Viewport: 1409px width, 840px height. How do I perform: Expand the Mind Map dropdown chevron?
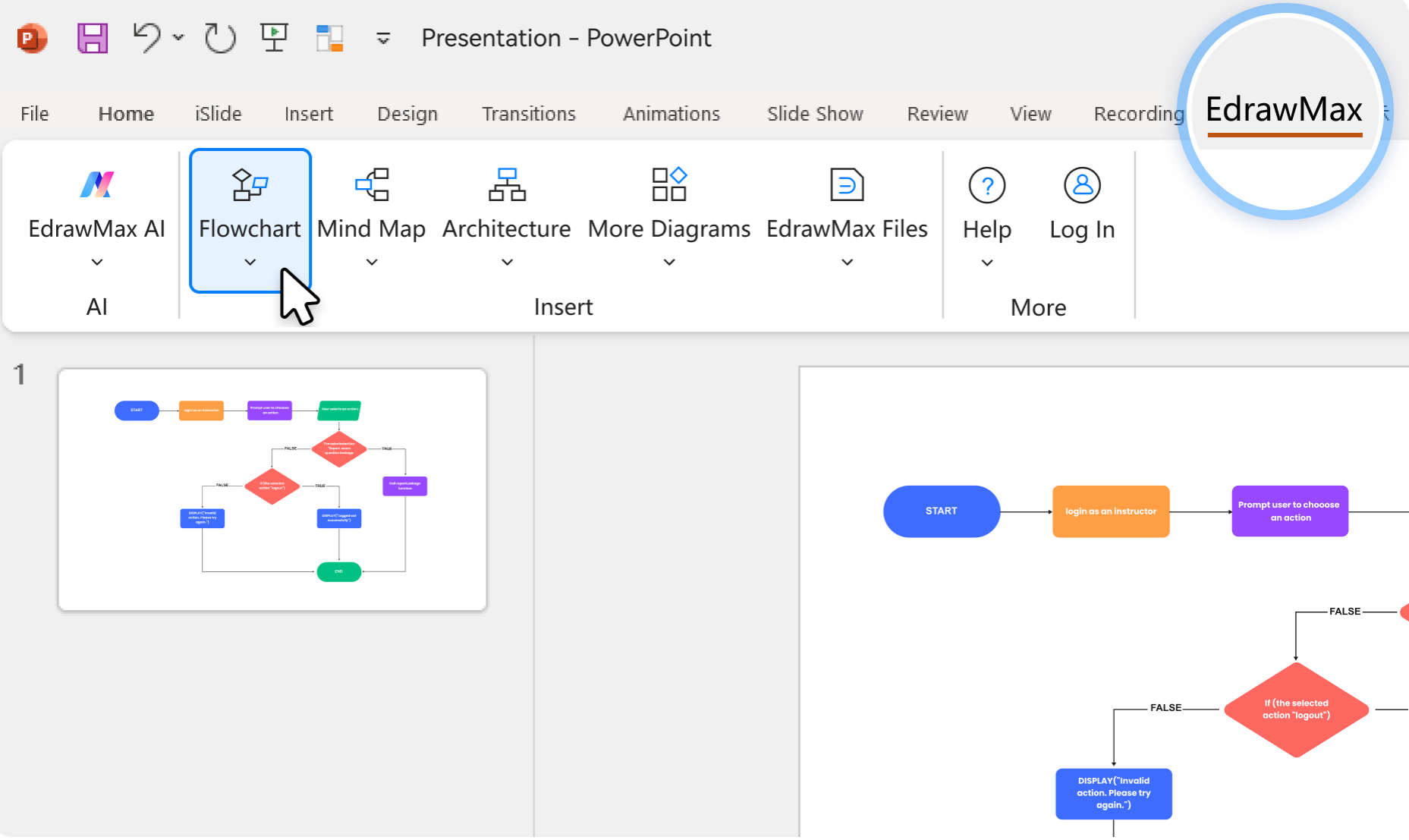(x=372, y=262)
